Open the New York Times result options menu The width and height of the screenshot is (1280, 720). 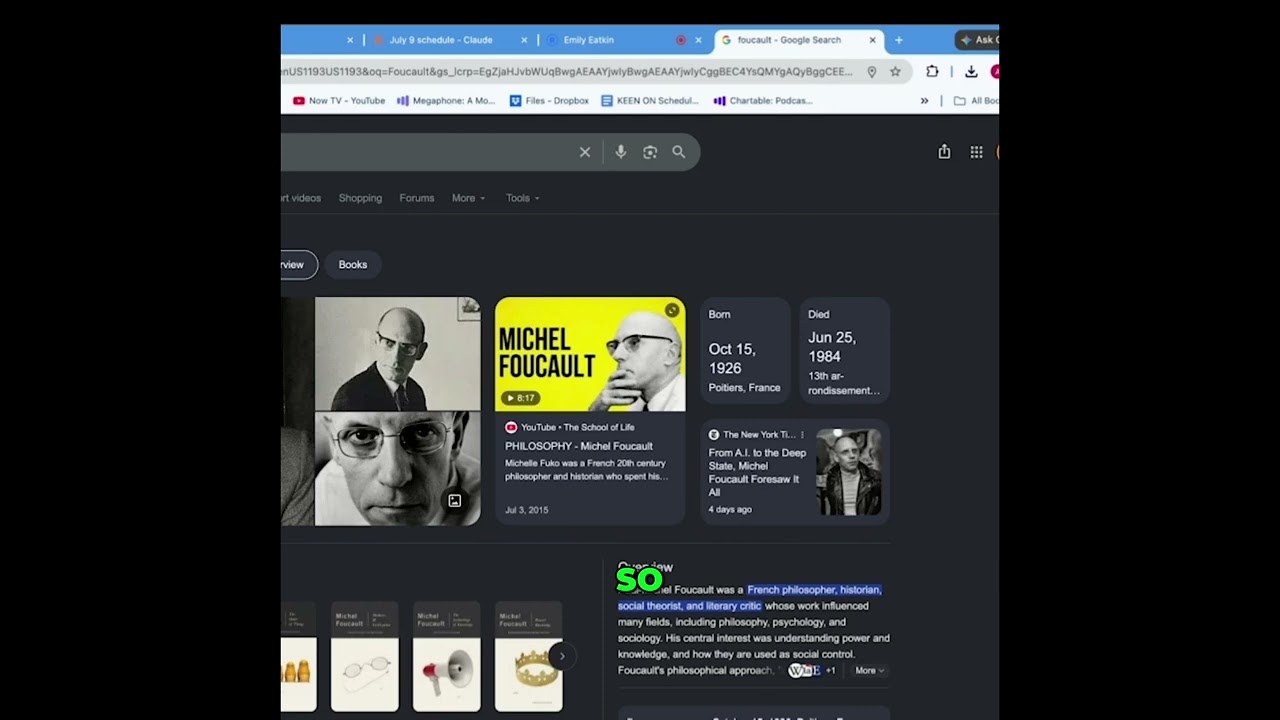pyautogui.click(x=802, y=435)
